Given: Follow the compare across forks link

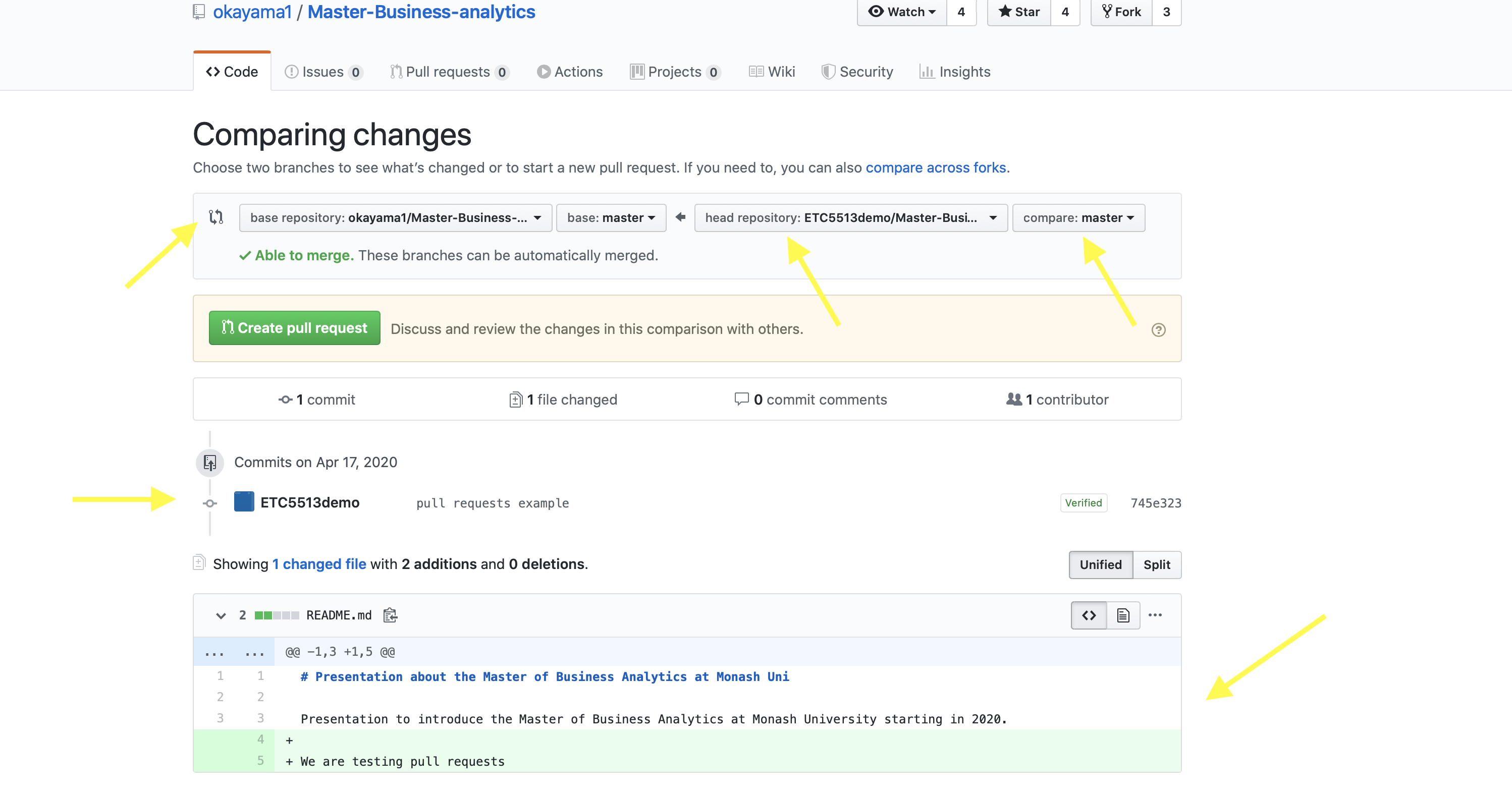Looking at the screenshot, I should 936,167.
